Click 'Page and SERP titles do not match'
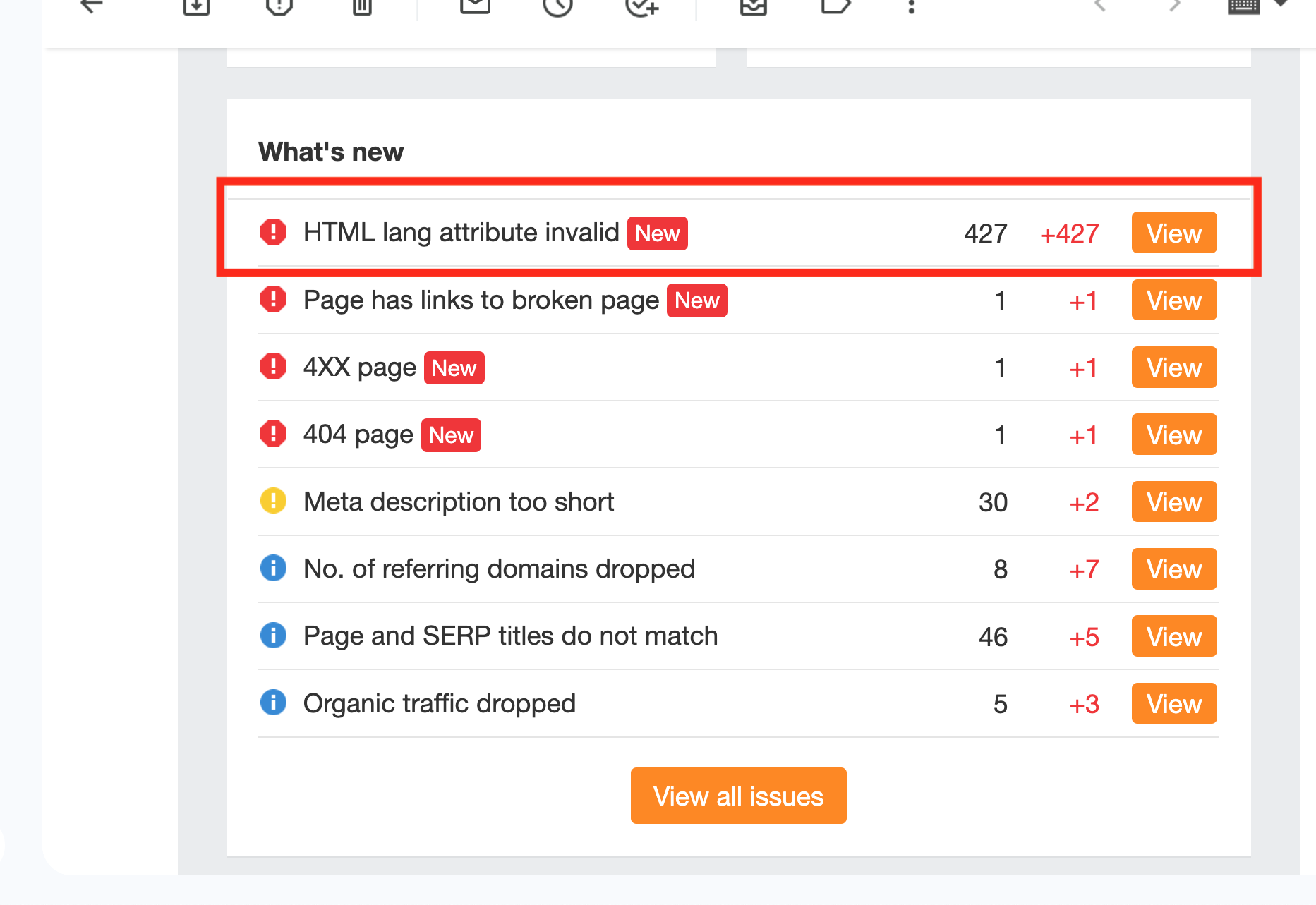Screen dimensions: 1316x905 click(x=511, y=636)
